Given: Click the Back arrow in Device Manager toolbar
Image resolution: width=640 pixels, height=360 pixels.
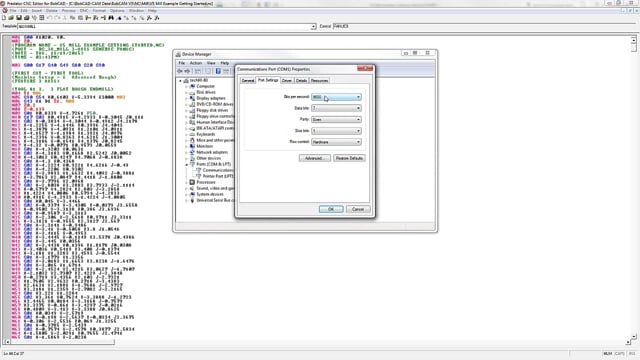Looking at the screenshot, I should tap(180, 71).
